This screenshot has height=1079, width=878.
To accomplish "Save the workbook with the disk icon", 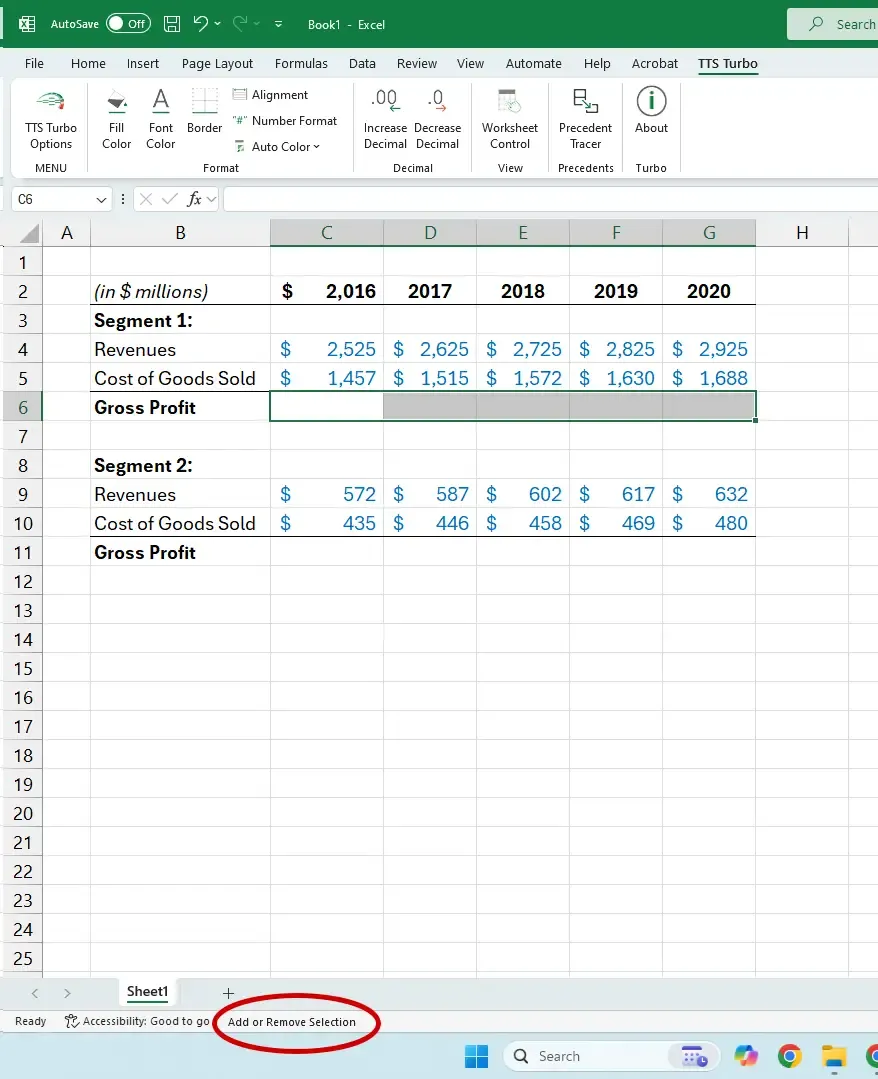I will pyautogui.click(x=172, y=24).
